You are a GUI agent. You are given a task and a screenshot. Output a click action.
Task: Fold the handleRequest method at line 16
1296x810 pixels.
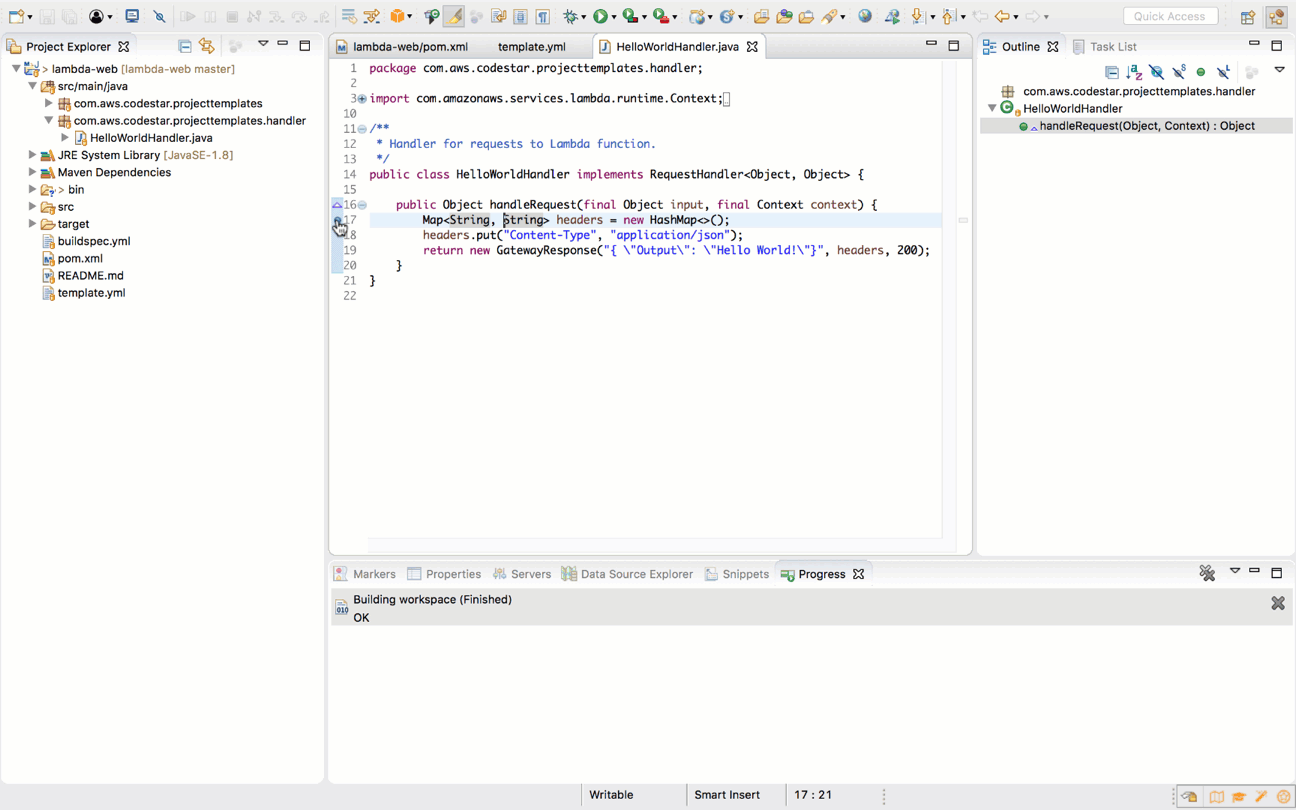click(x=362, y=205)
